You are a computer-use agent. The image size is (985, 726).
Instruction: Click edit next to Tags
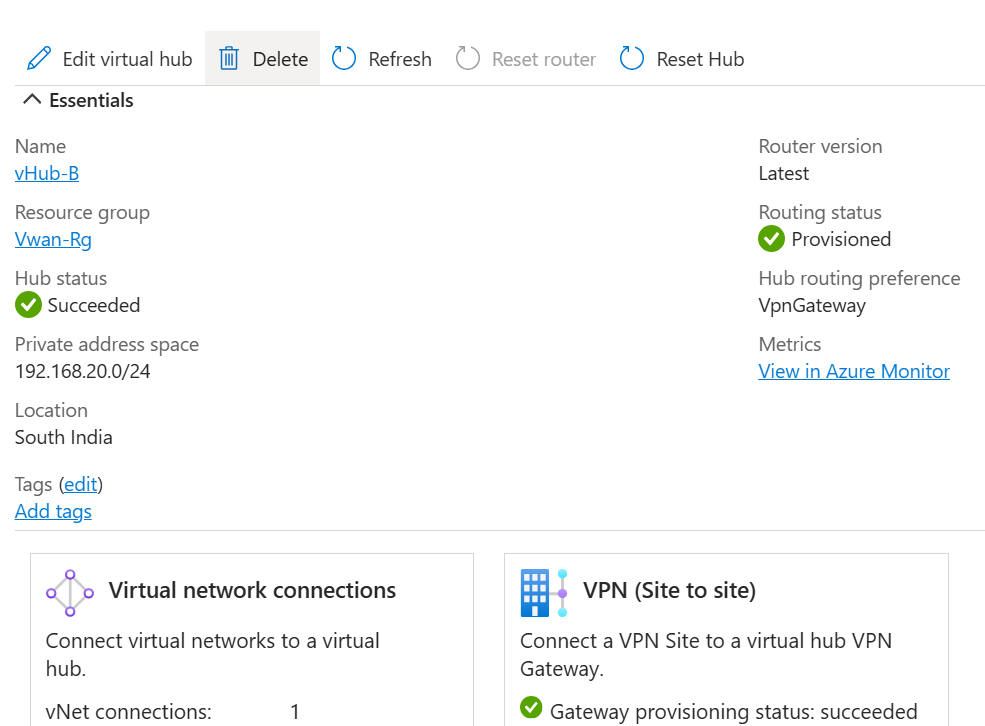point(80,484)
